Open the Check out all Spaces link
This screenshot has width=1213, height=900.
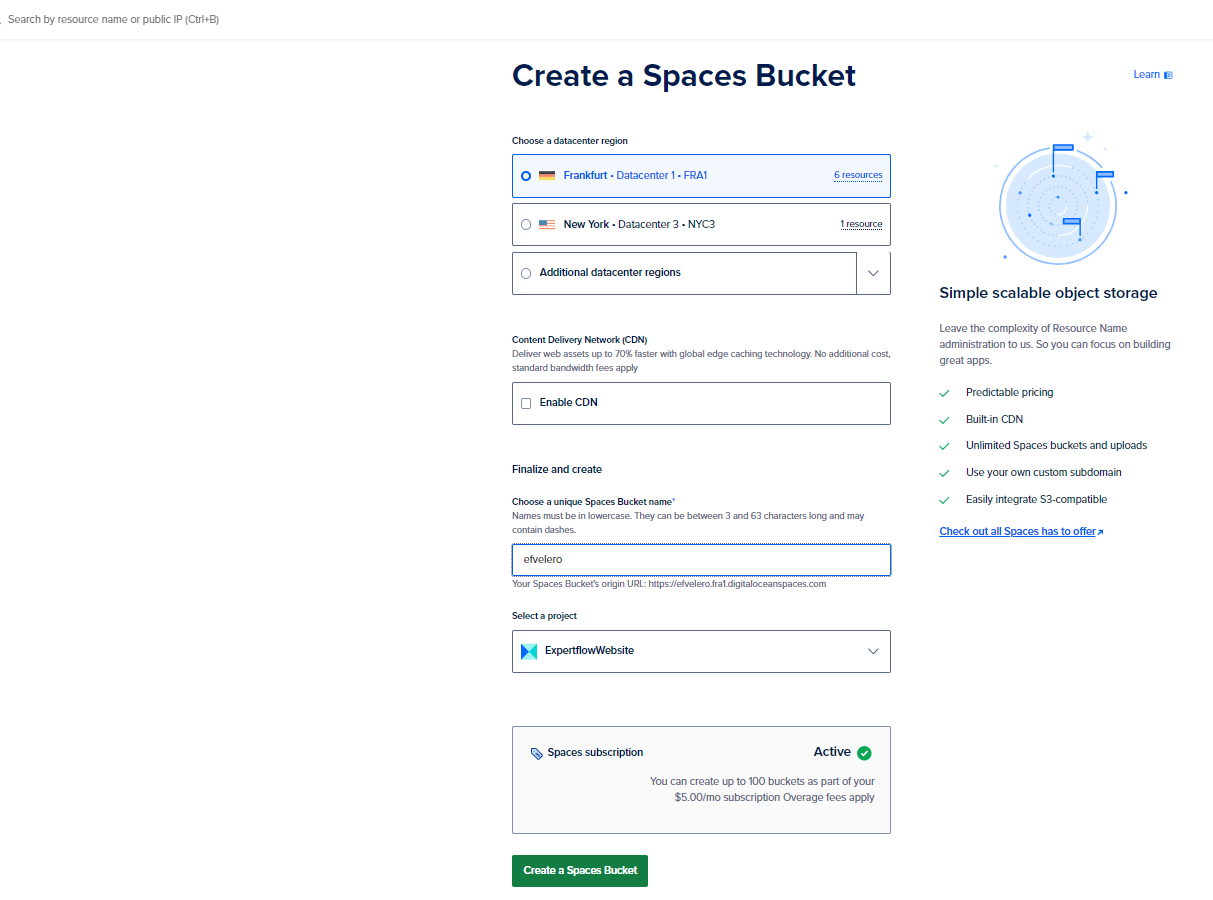click(1020, 532)
